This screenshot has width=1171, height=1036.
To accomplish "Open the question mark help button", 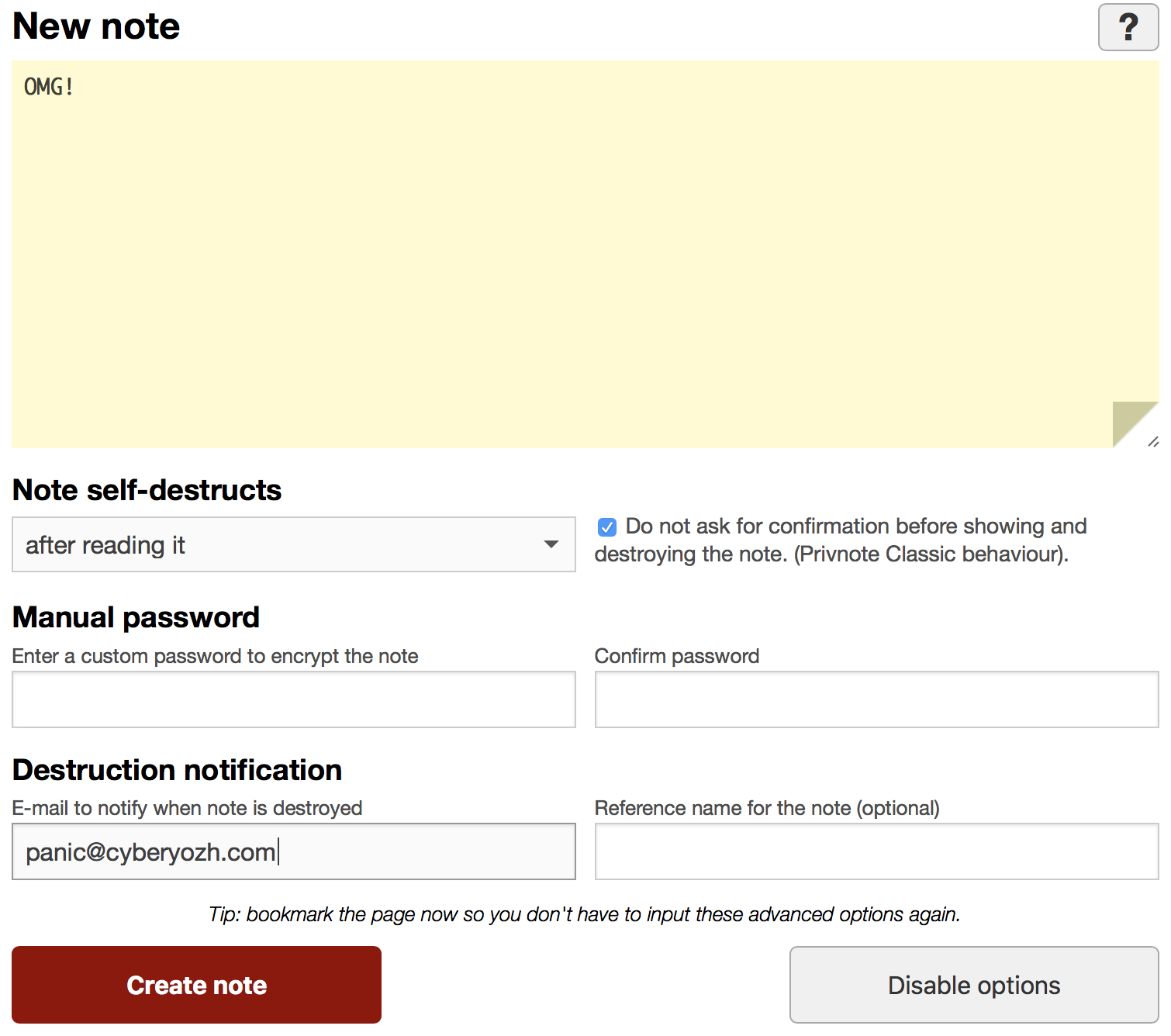I will [1128, 27].
